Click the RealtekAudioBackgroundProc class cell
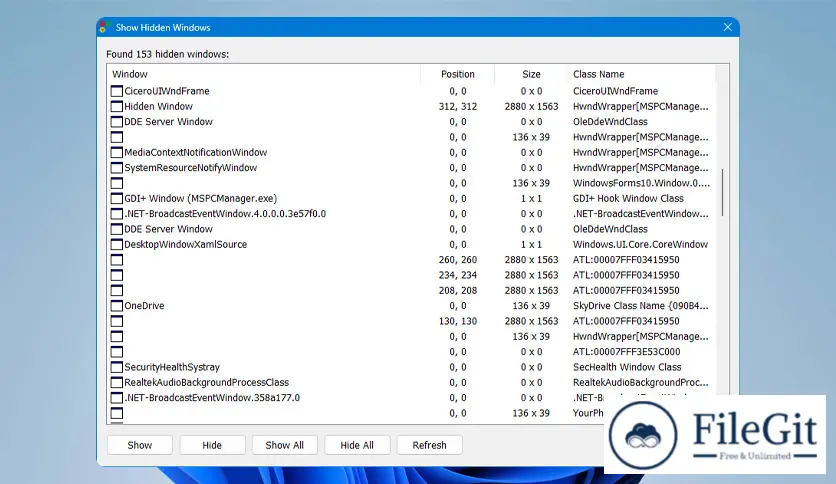The width and height of the screenshot is (836, 484). tap(640, 383)
